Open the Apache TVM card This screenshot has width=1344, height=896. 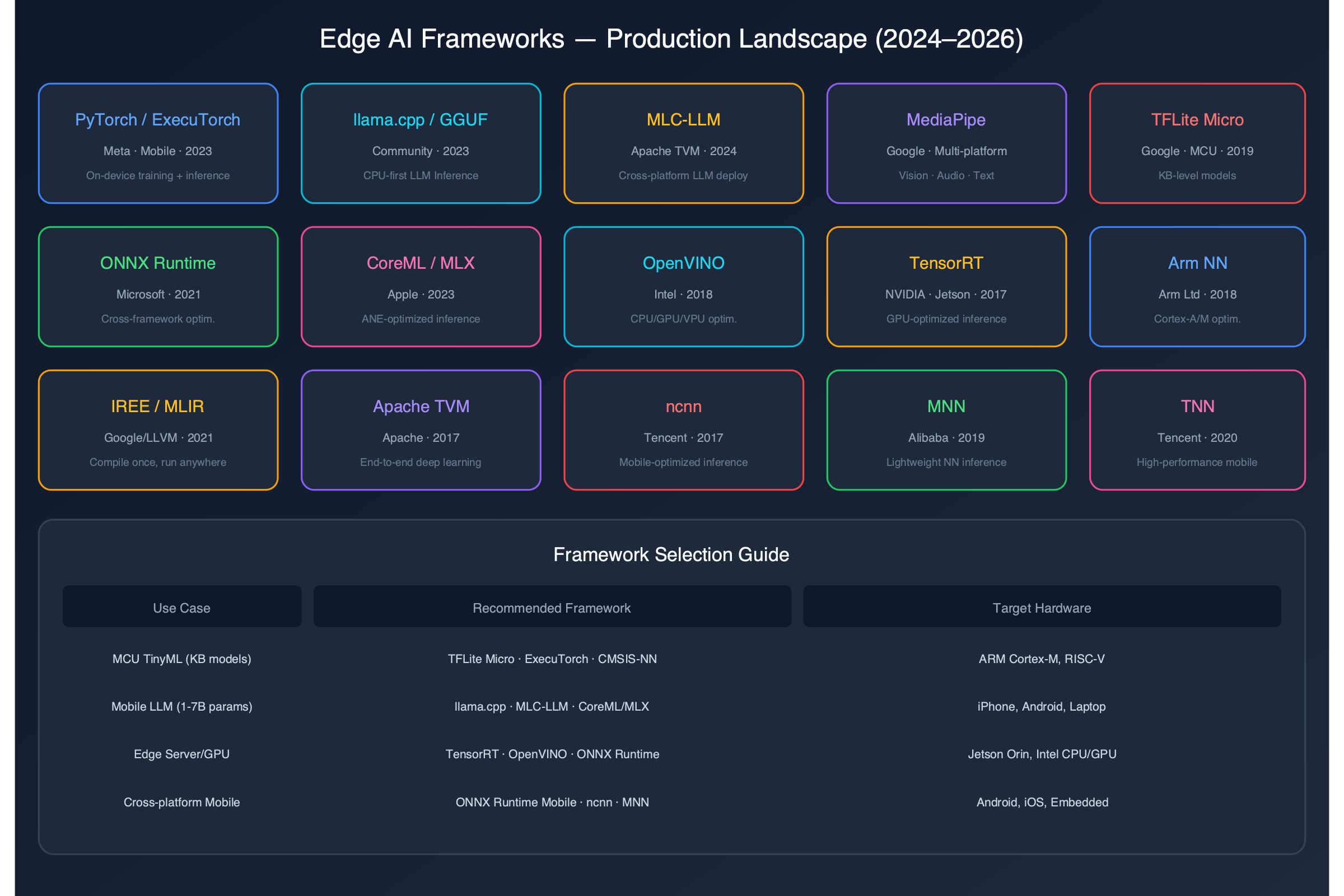click(421, 430)
